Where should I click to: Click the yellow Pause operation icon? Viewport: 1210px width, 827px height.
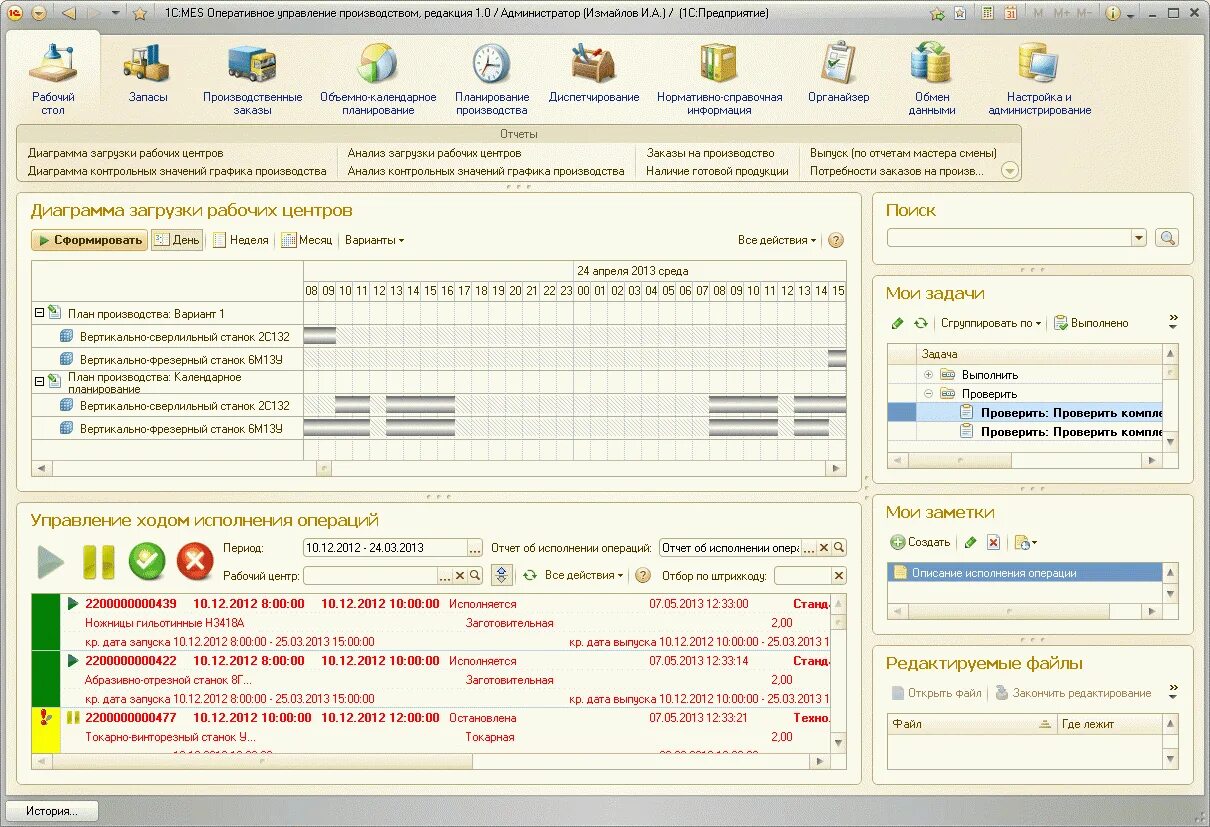(x=98, y=562)
